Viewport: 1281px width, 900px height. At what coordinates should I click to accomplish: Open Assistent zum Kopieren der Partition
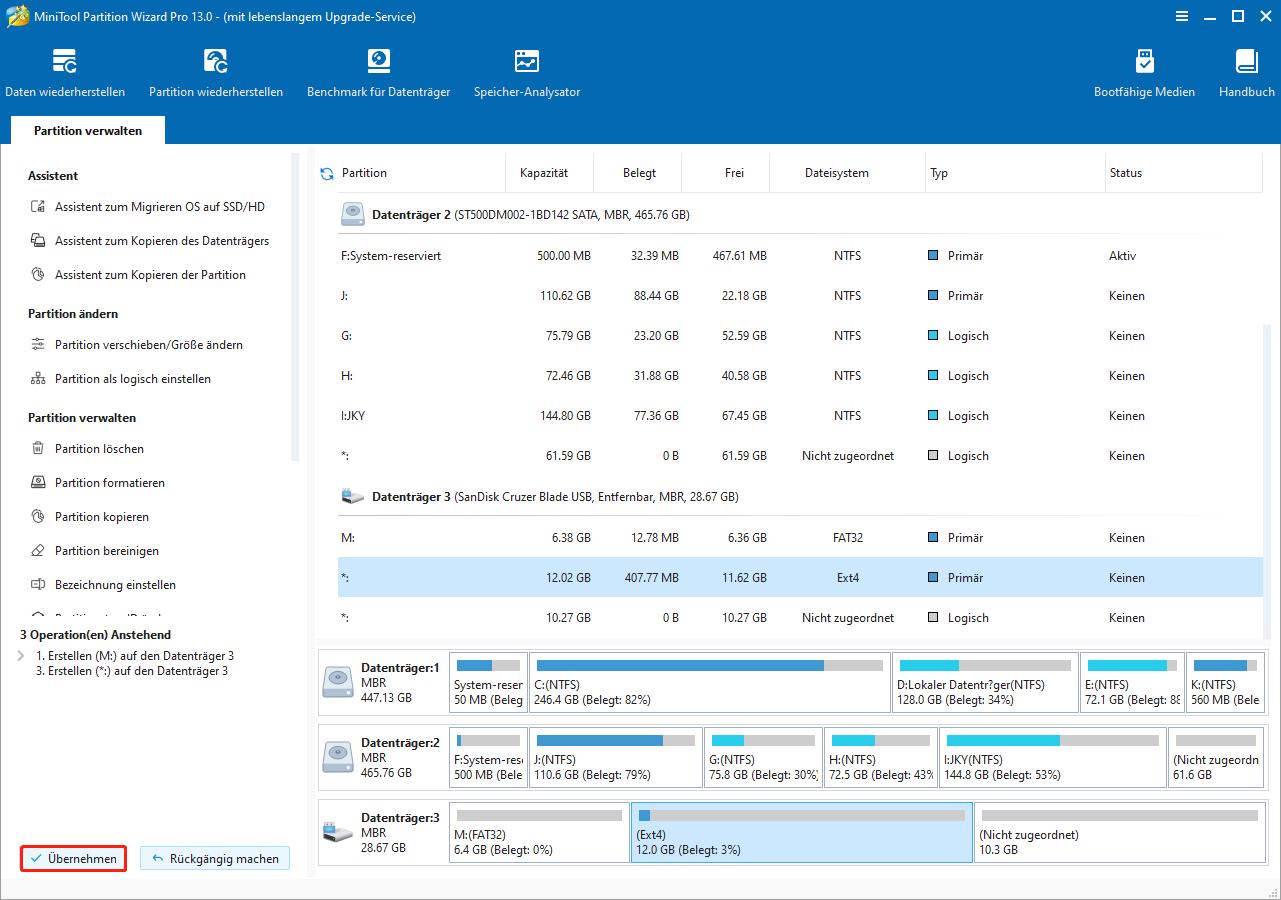coord(146,274)
